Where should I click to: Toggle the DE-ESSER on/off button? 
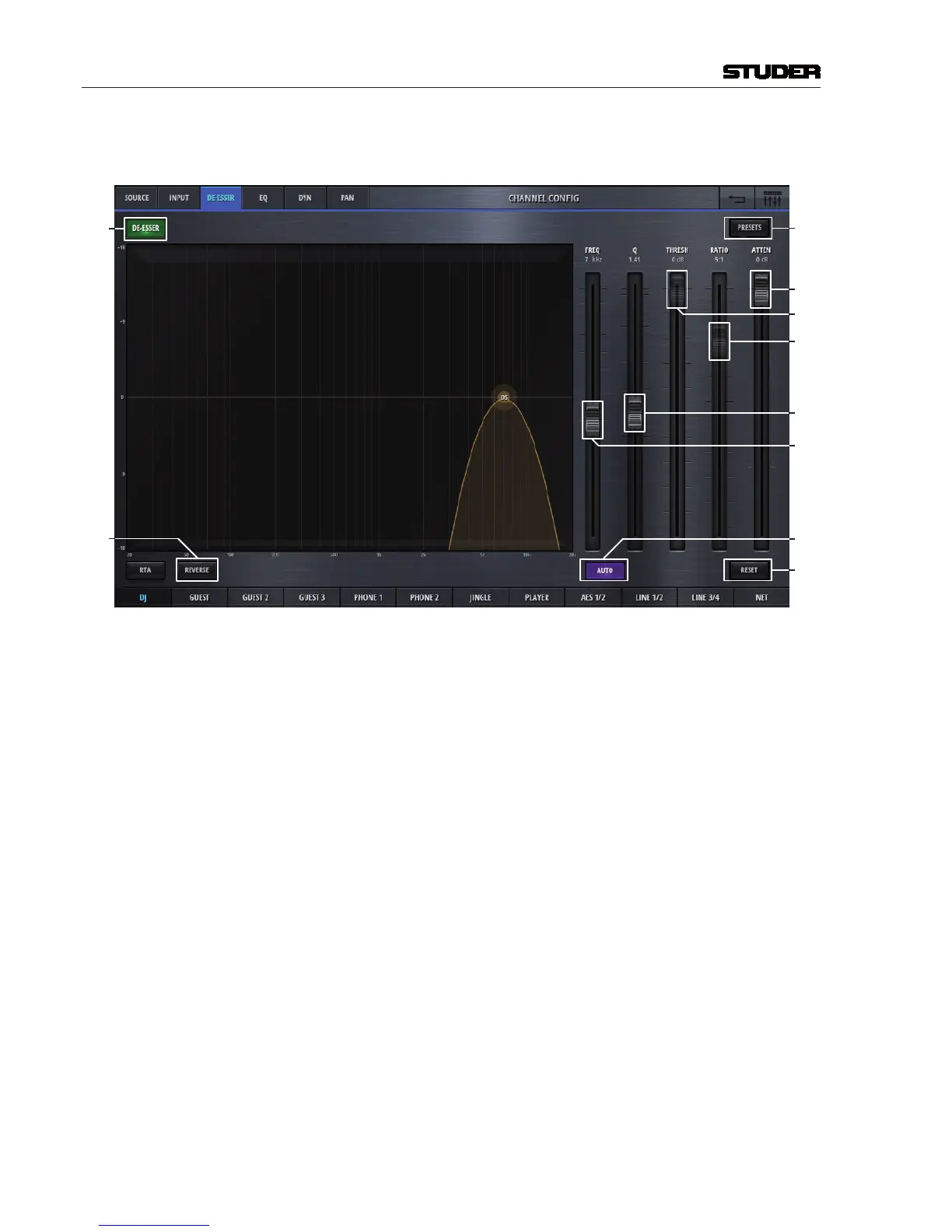(145, 229)
